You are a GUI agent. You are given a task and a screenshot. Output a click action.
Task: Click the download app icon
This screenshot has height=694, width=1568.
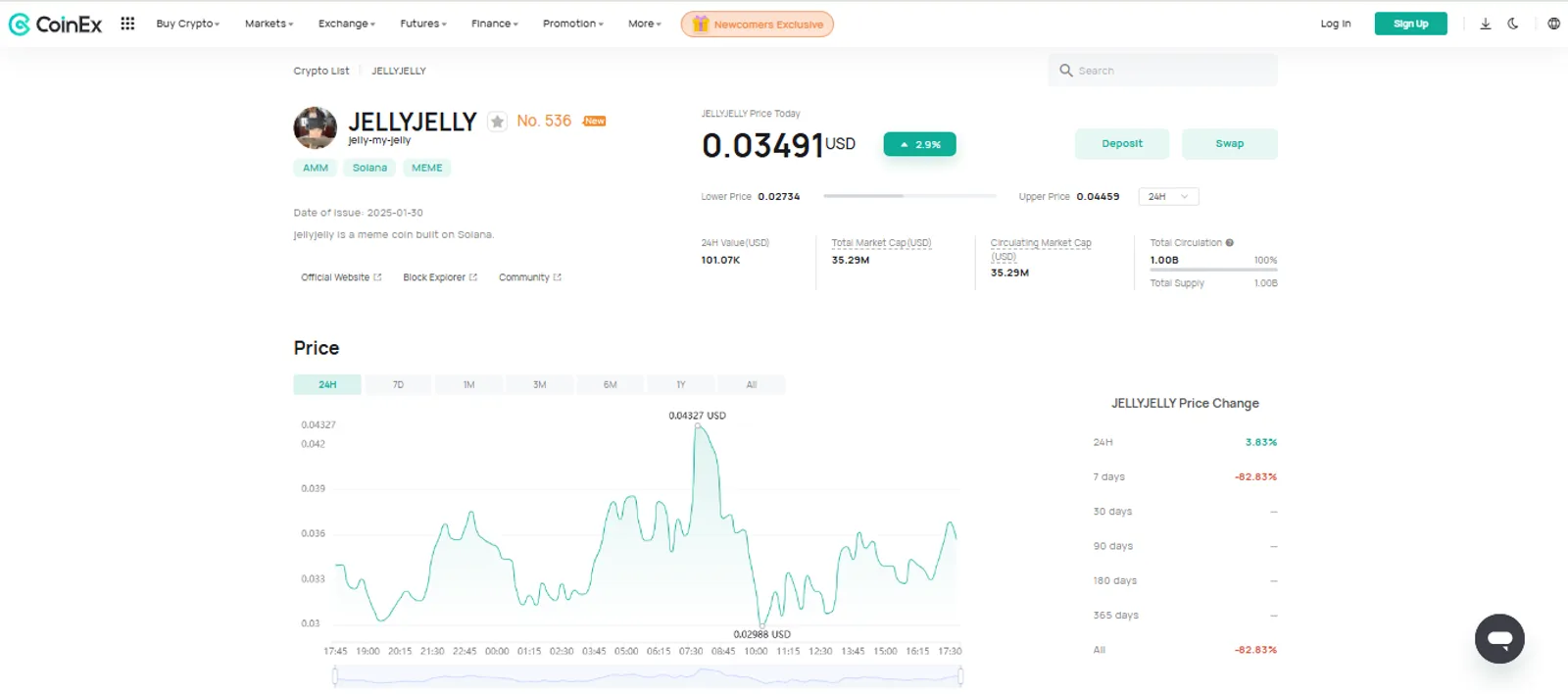click(x=1485, y=24)
